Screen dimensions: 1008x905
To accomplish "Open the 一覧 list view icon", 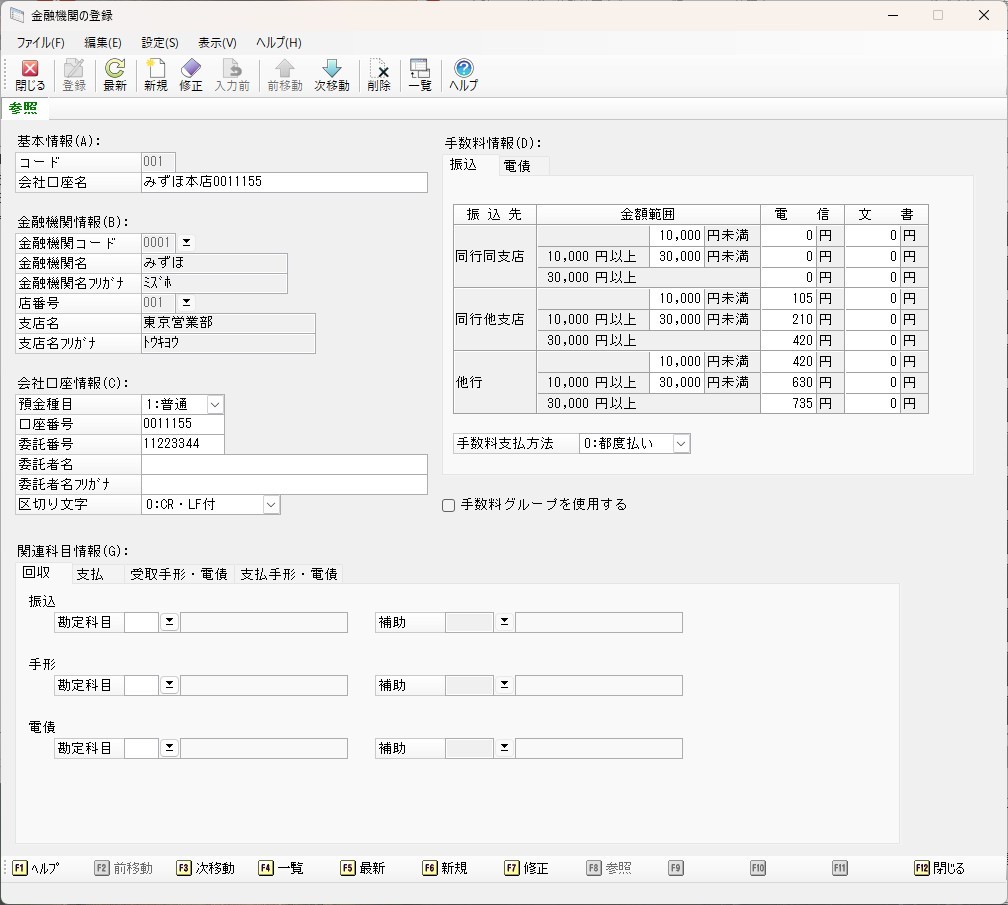I will [x=420, y=75].
